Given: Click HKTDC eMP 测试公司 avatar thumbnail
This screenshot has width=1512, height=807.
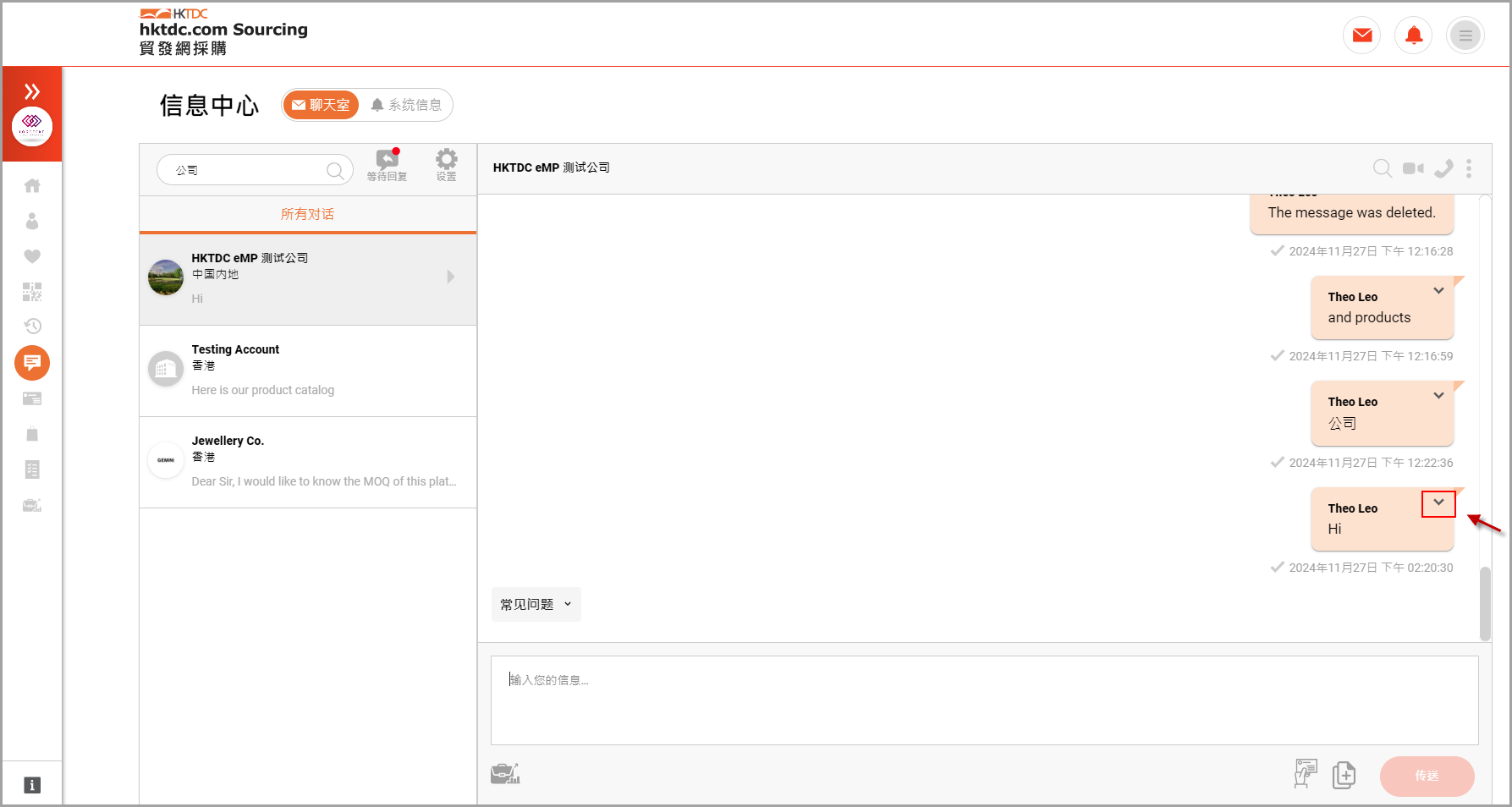Looking at the screenshot, I should coord(166,277).
